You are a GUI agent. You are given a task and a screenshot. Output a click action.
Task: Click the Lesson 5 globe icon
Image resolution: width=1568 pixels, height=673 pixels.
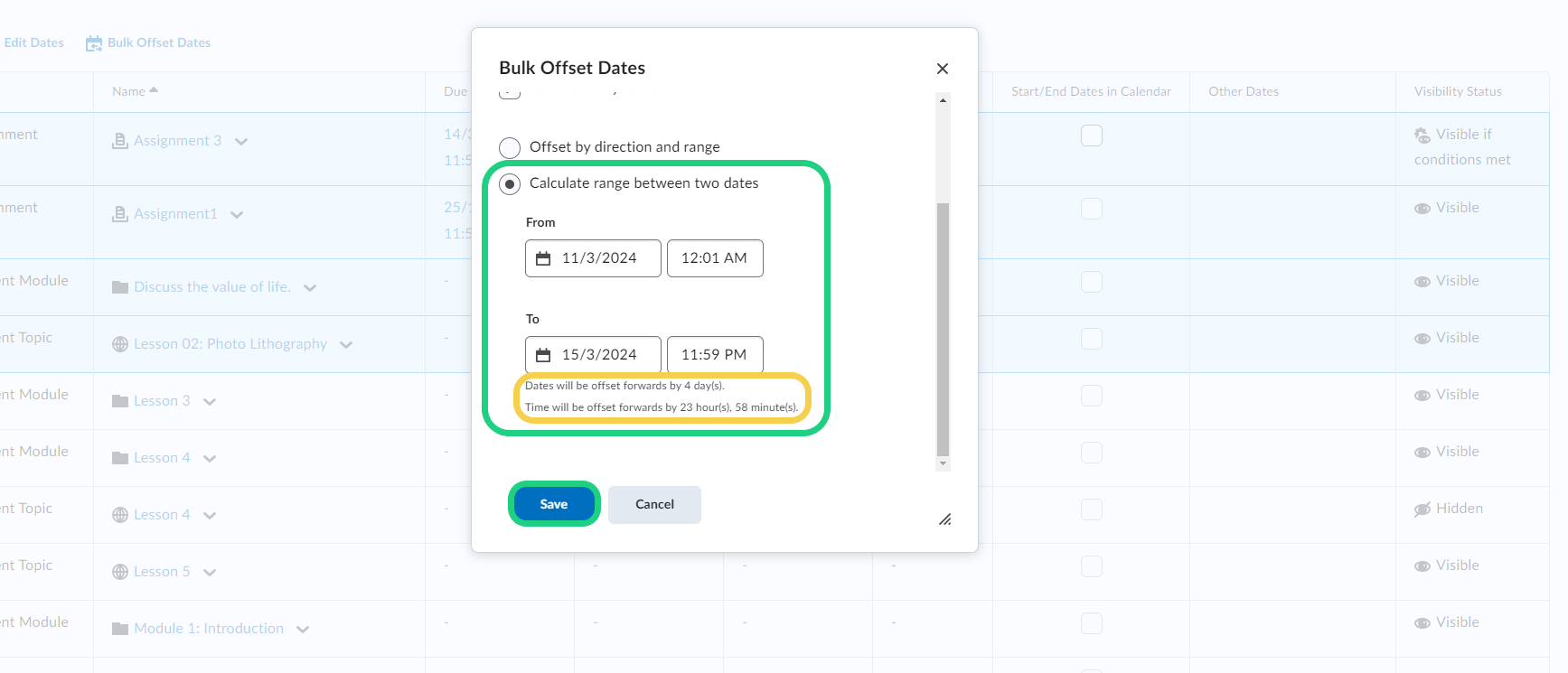[120, 572]
